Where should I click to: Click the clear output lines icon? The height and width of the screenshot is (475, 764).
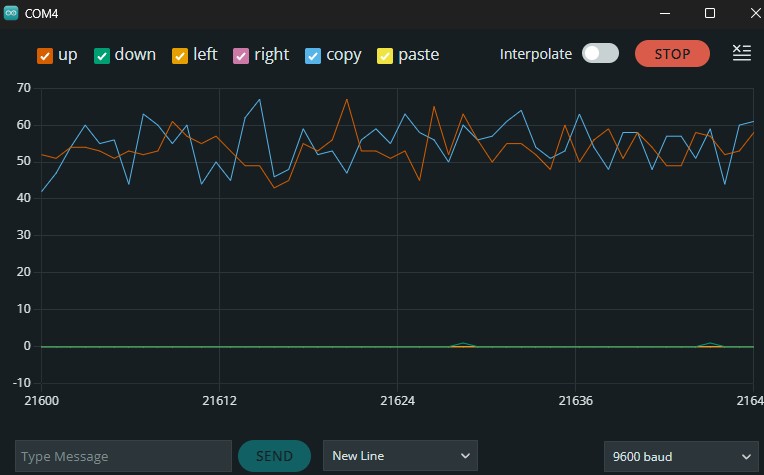coord(742,53)
